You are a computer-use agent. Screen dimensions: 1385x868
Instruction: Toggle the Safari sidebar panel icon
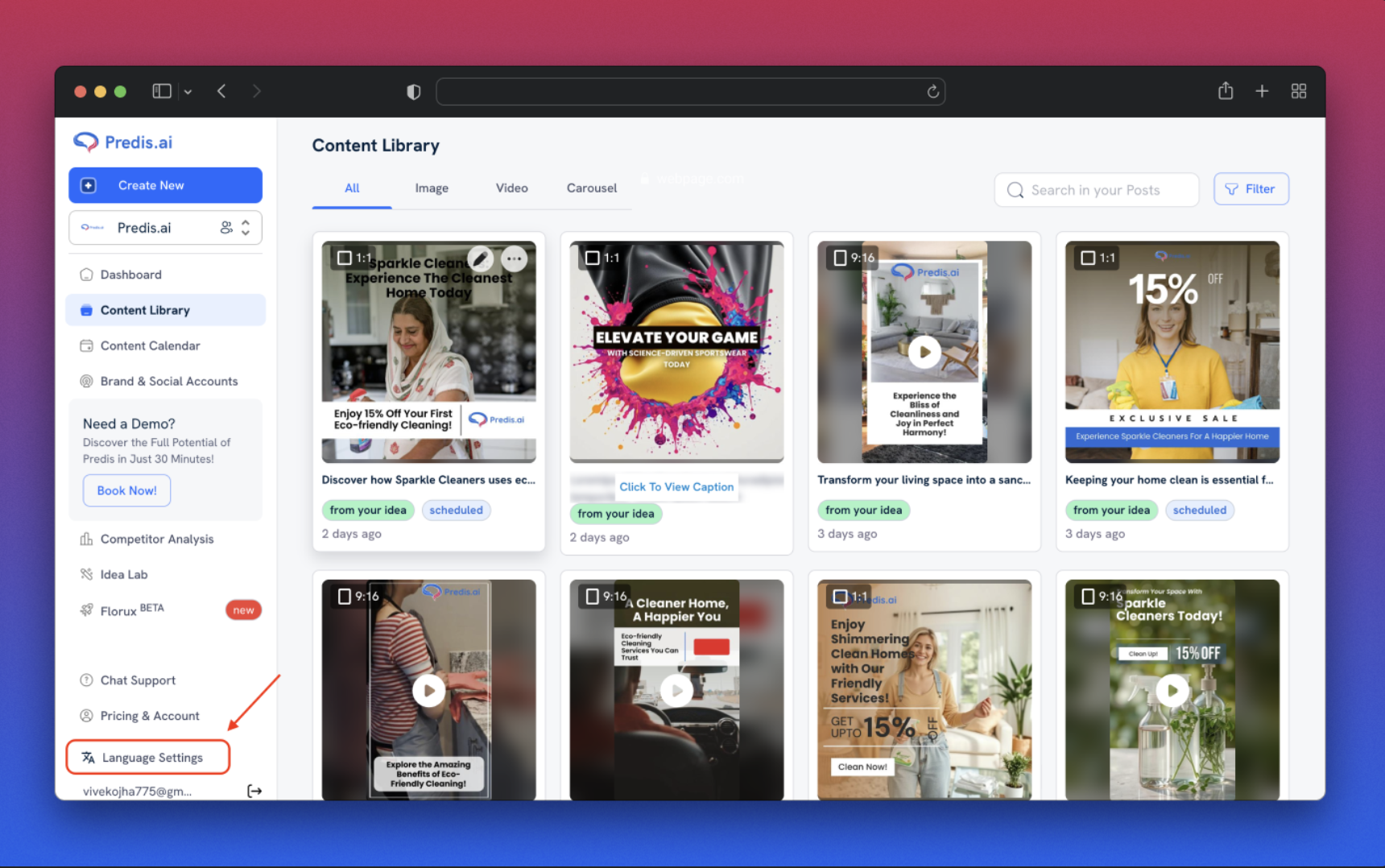[x=162, y=91]
